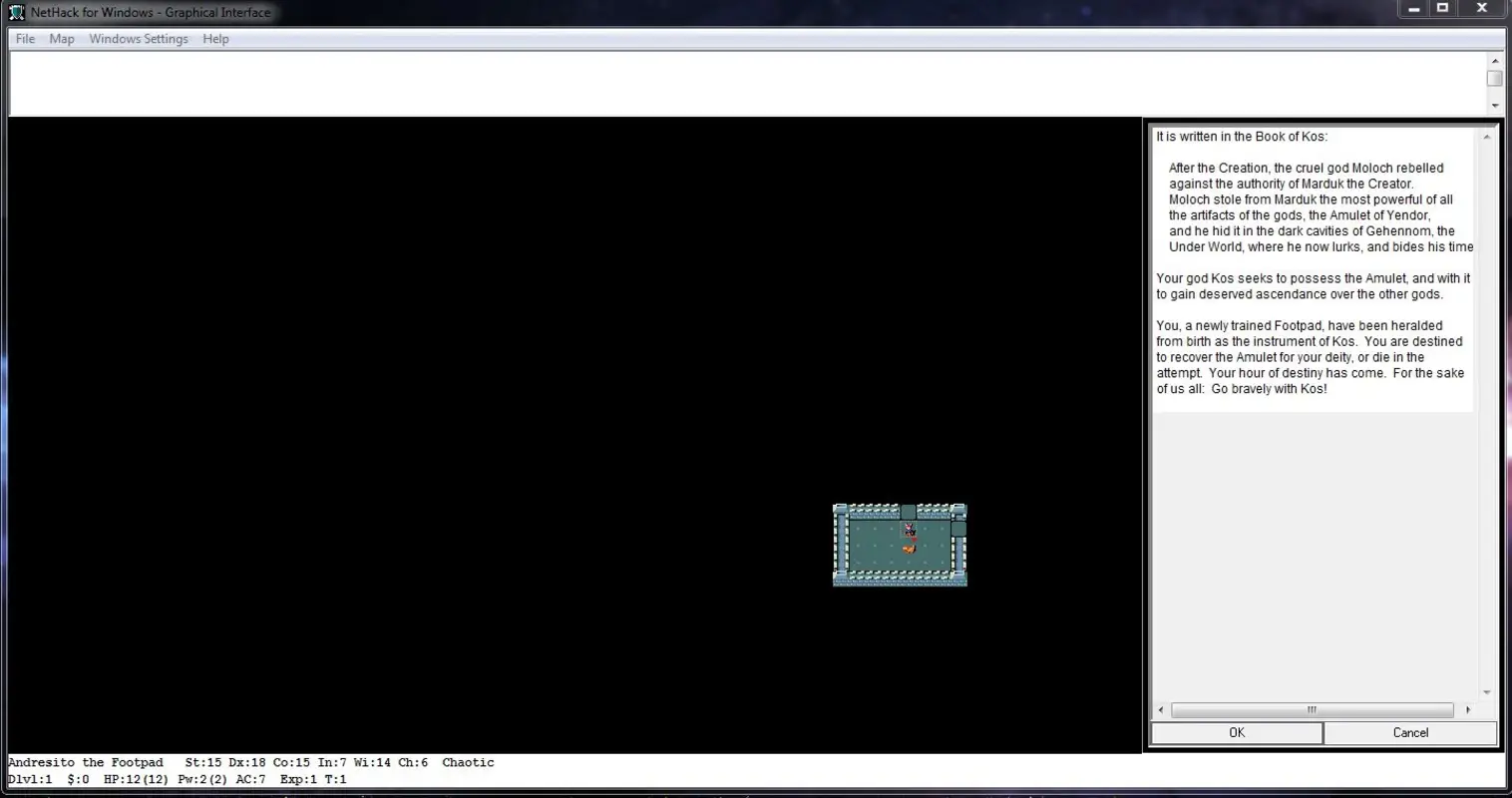Click the small red item beside the hero
Viewport: 1512px width, 798px height.
[915, 539]
